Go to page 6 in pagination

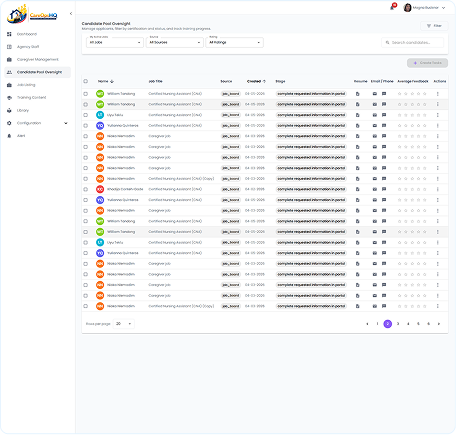click(x=429, y=324)
